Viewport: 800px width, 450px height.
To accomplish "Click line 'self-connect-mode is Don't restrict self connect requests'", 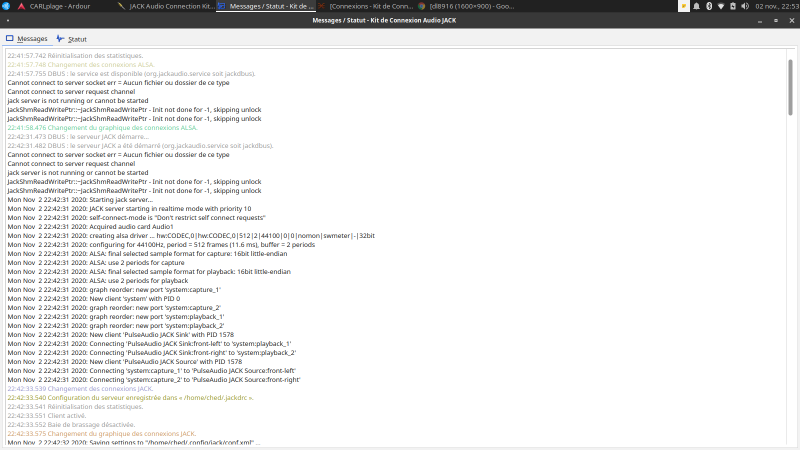I will (x=136, y=217).
